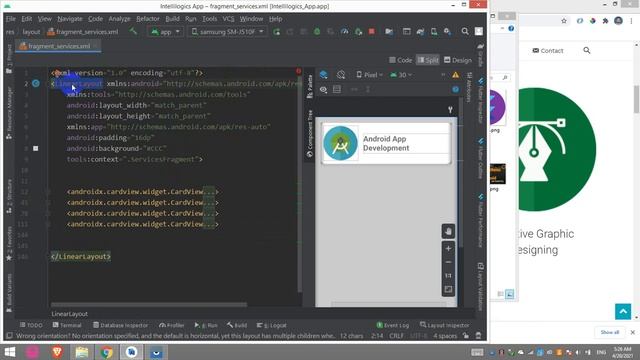Sync Project with Gradle Files icon
The height and width of the screenshot is (360, 640).
pos(420,31)
